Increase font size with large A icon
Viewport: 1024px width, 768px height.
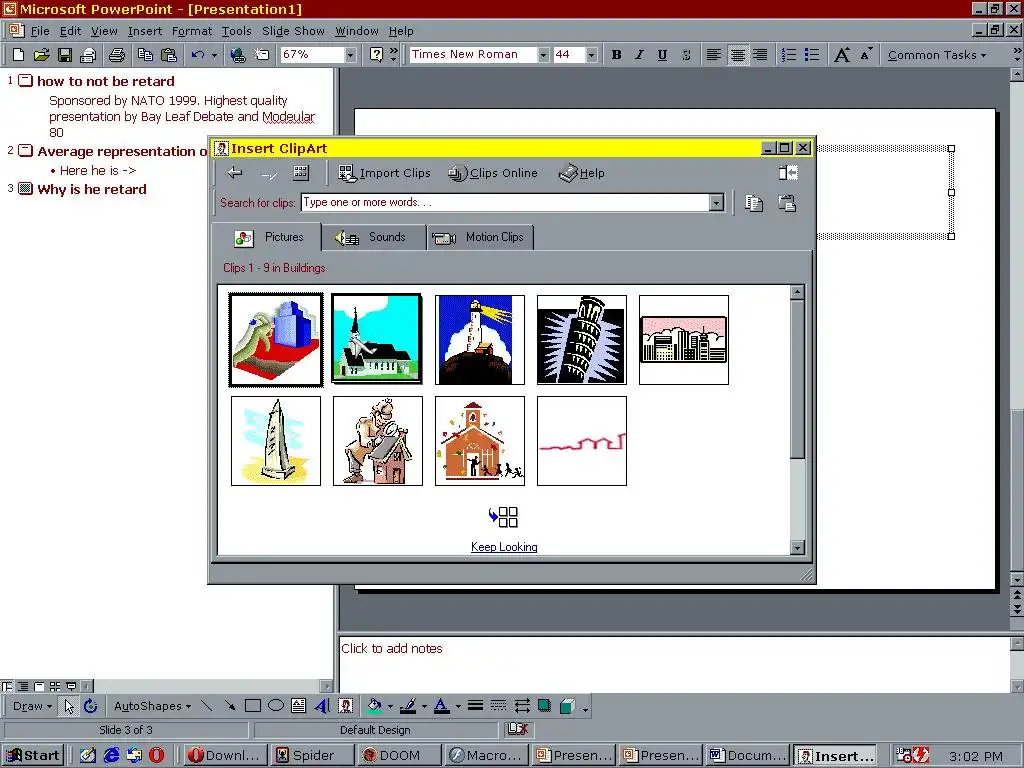pyautogui.click(x=842, y=55)
